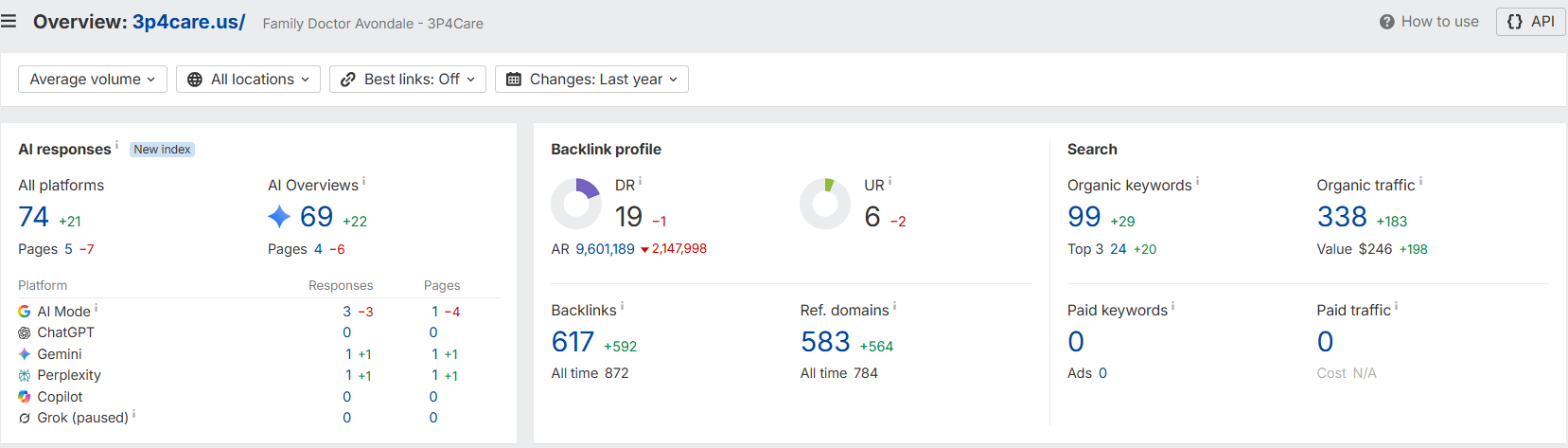
Task: Open the Top 3 keywords value 24
Action: coord(1118,249)
